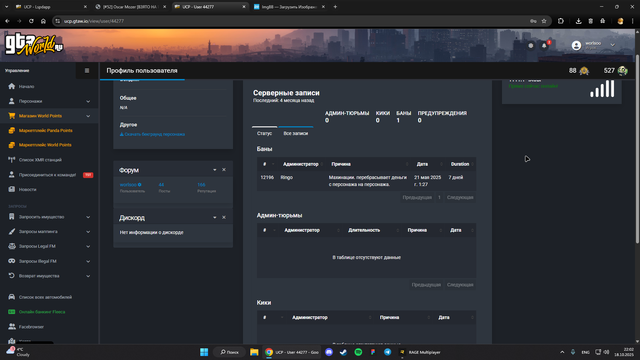Click the round theme icon beside bell
The image size is (640, 360).
tap(531, 46)
